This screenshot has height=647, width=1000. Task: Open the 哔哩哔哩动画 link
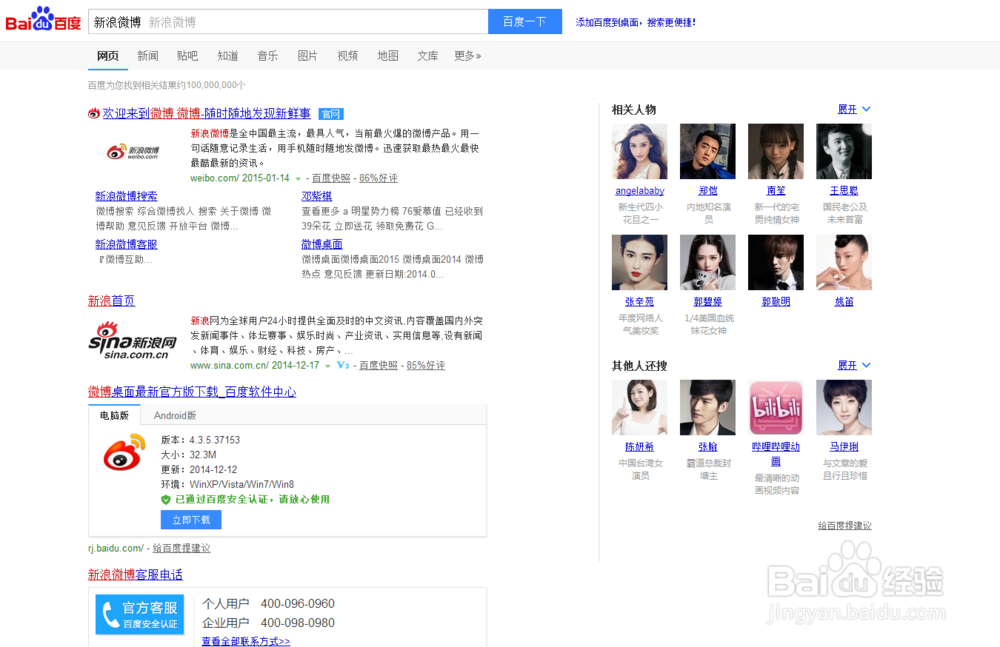(776, 454)
